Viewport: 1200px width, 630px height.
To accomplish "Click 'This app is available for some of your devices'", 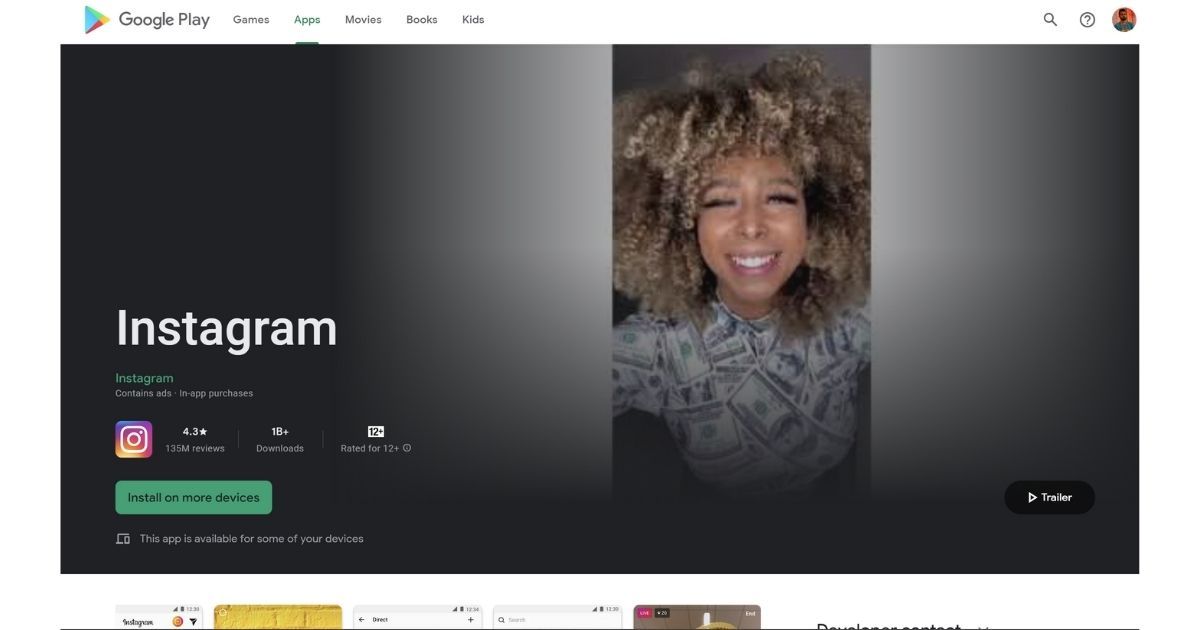I will pos(251,538).
